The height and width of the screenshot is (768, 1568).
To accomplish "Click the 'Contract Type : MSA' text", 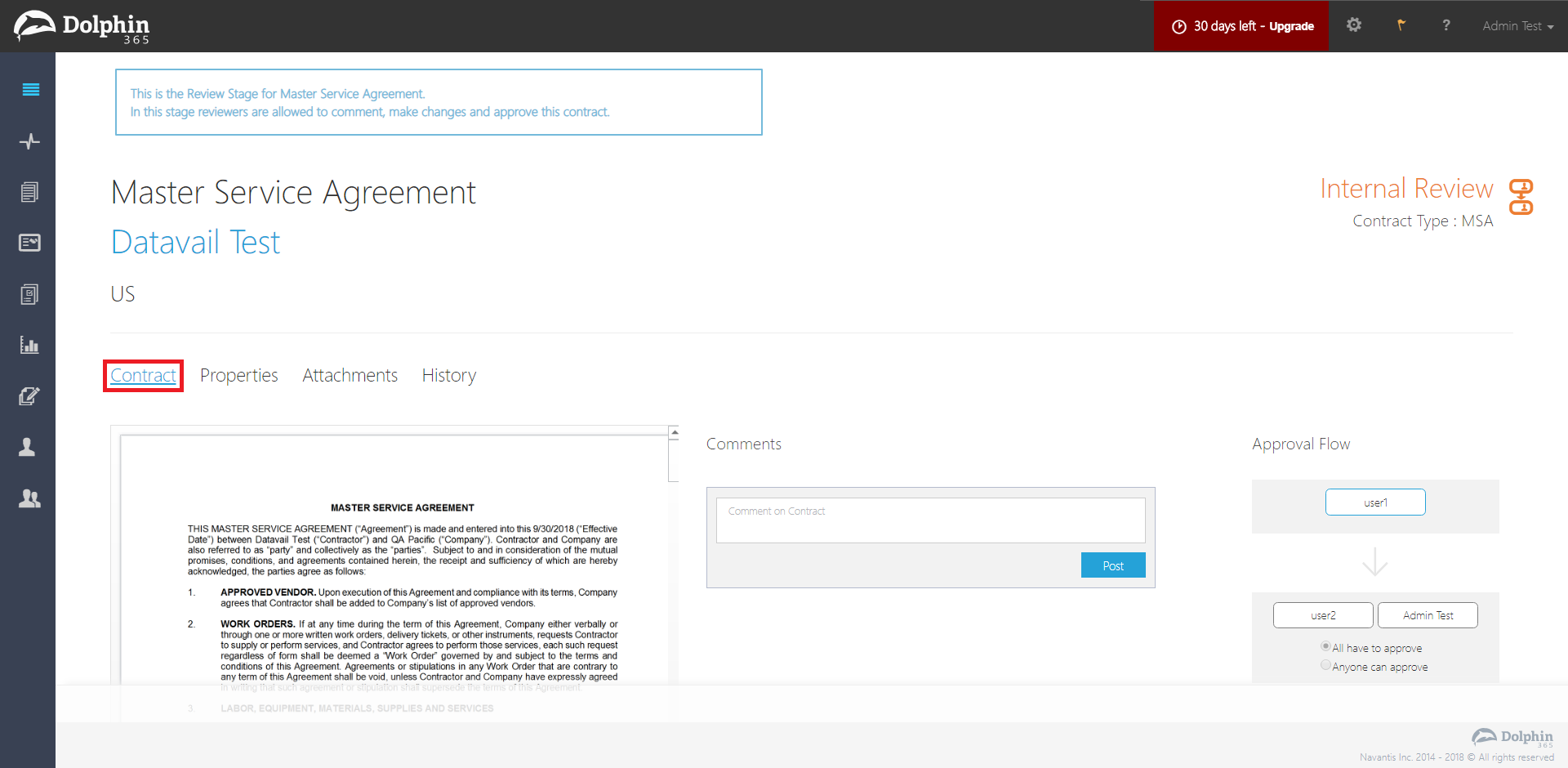I will pos(1423,221).
